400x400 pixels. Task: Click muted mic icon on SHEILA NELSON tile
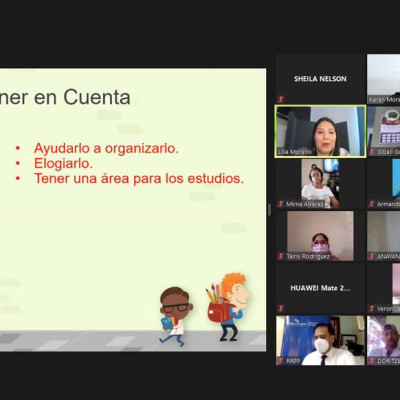click(x=281, y=99)
